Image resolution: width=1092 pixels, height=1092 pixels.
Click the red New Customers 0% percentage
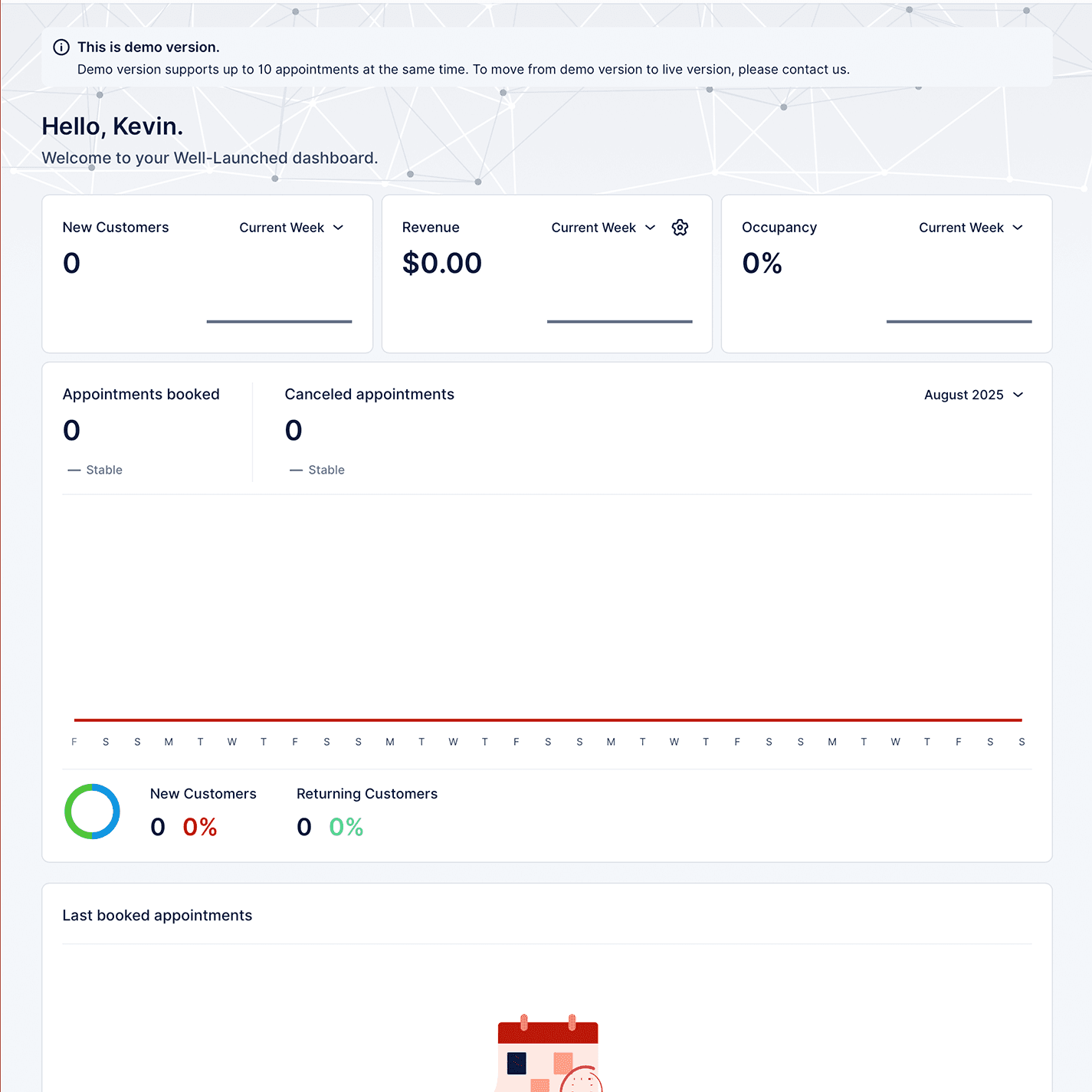coord(200,827)
